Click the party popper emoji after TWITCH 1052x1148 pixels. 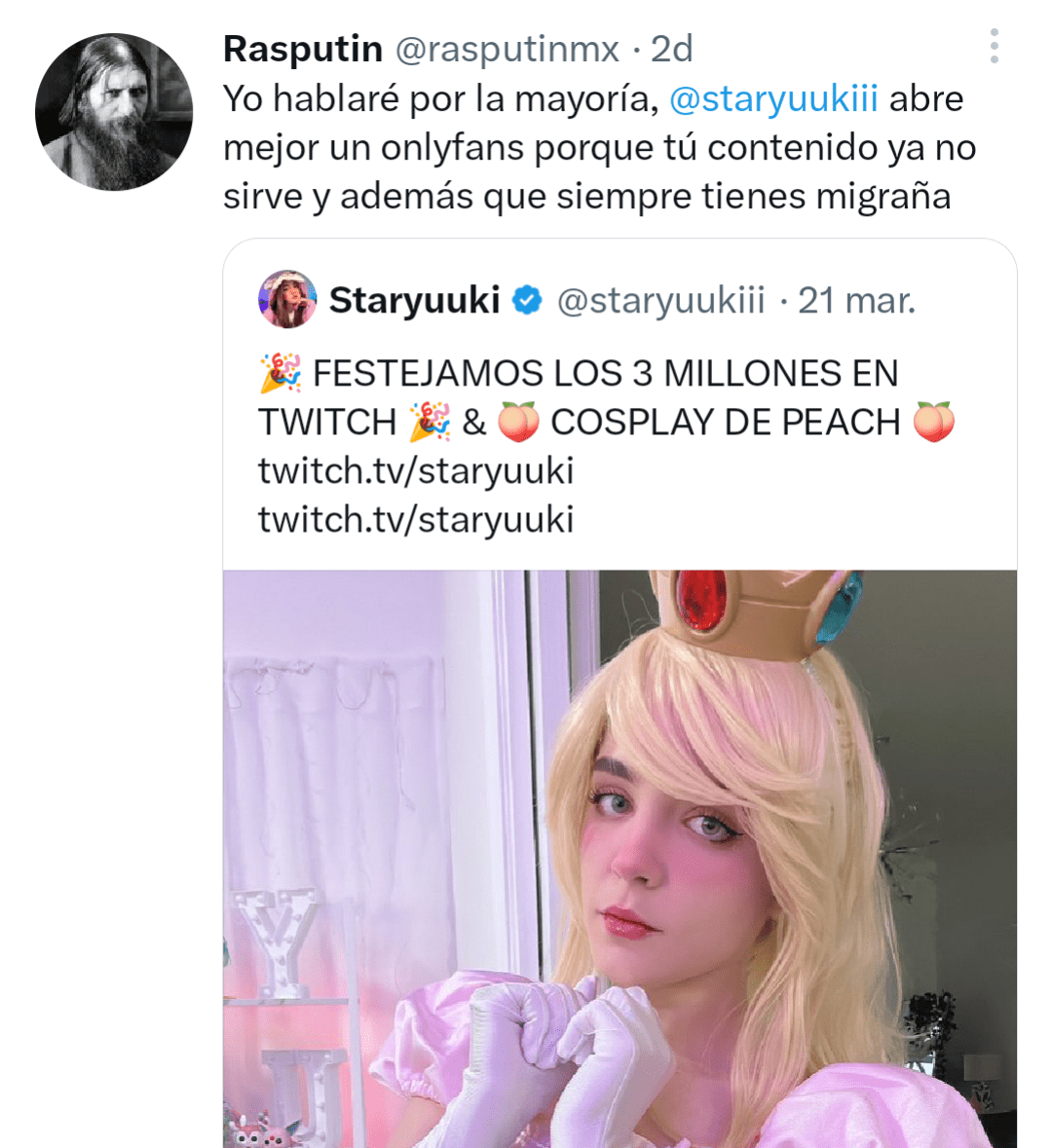click(430, 423)
